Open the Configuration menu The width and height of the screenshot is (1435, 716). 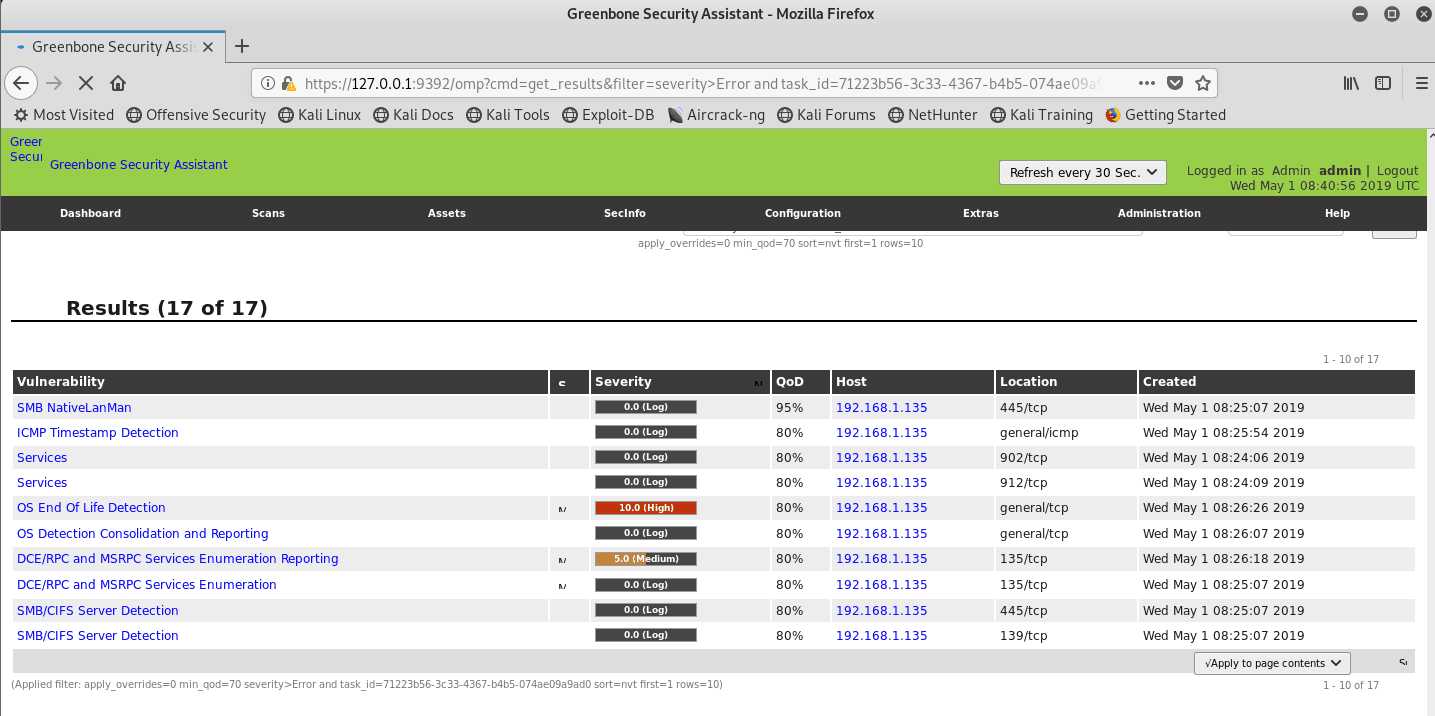pyautogui.click(x=803, y=213)
